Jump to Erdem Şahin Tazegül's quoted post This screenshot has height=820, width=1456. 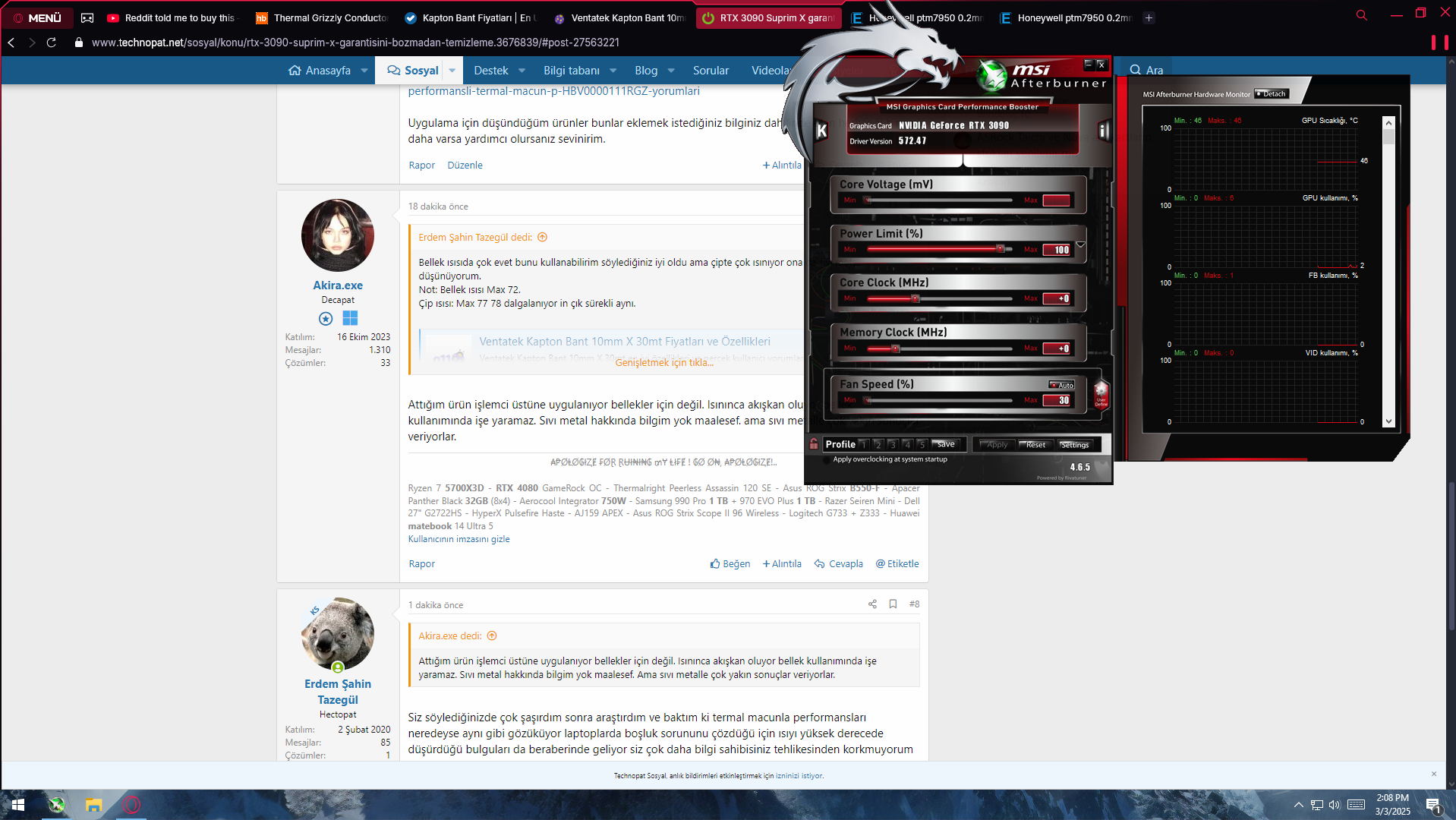542,237
